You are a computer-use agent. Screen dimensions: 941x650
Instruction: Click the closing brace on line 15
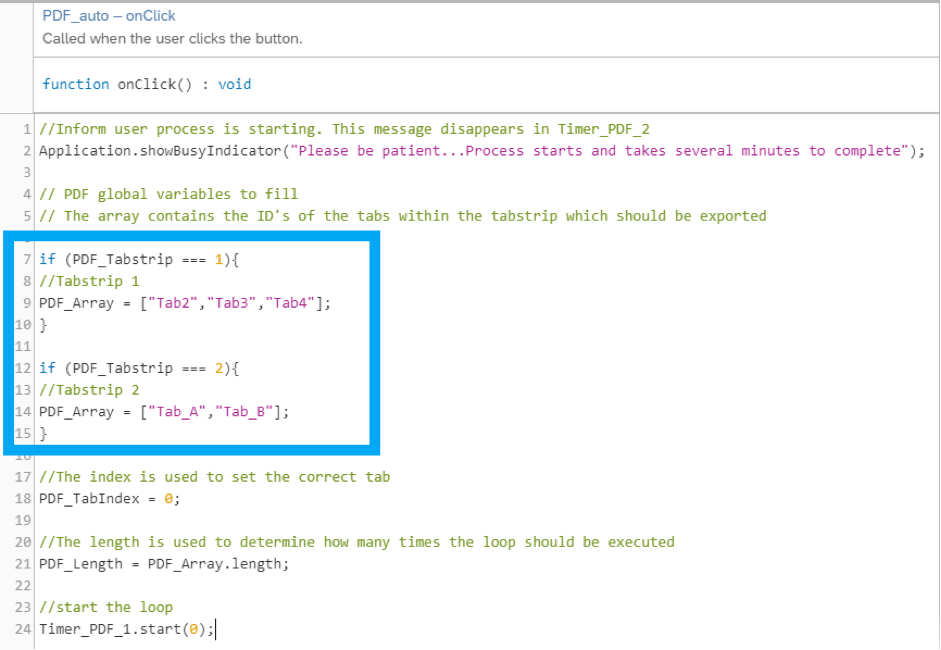(43, 433)
